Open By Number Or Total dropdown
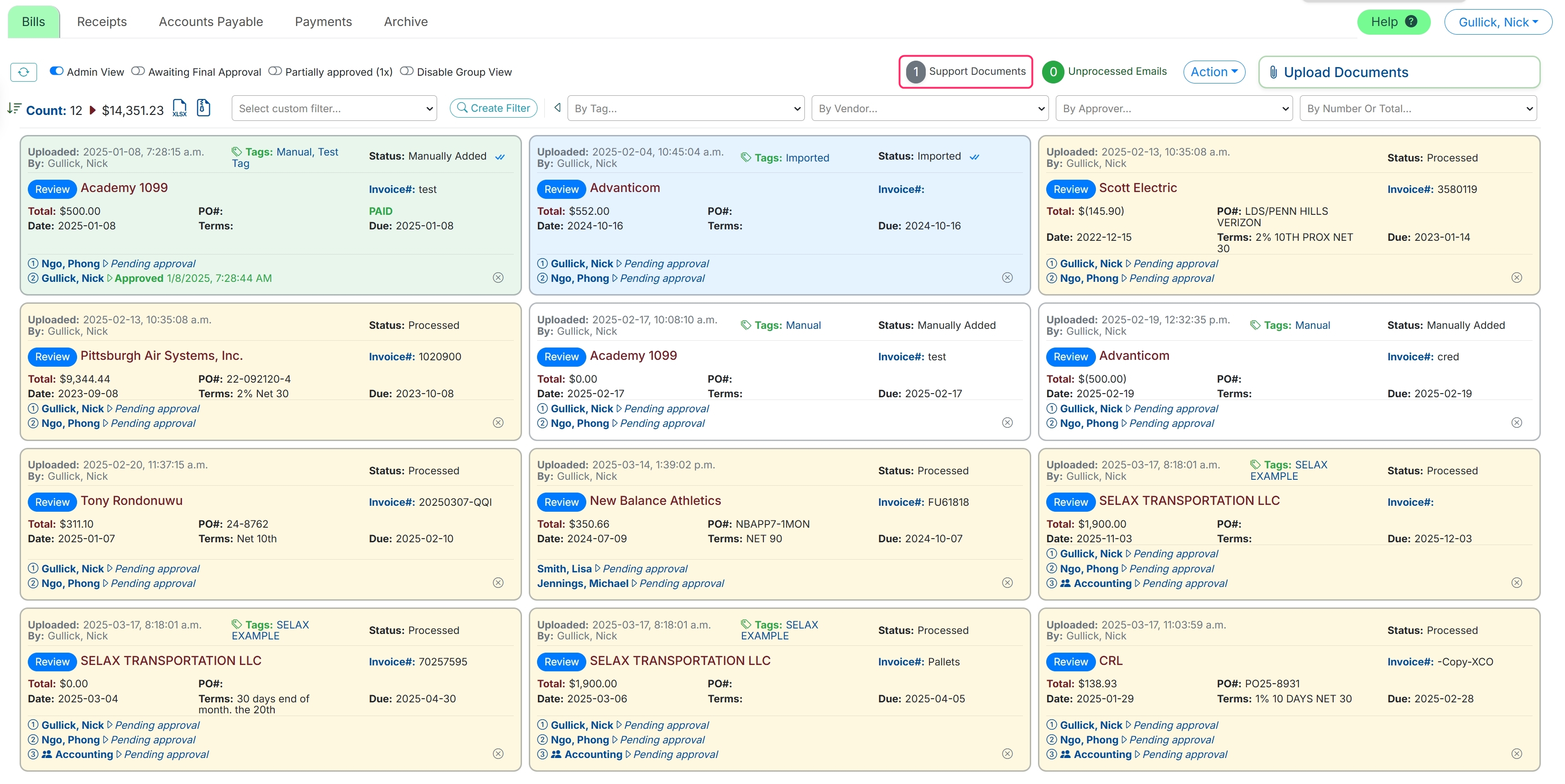Image resolution: width=1565 pixels, height=784 pixels. pos(1419,108)
